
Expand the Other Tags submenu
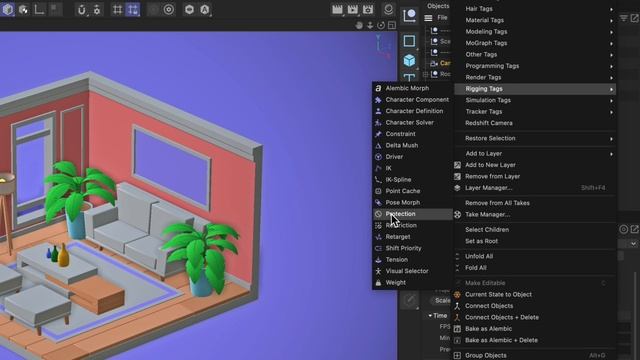tap(535, 54)
